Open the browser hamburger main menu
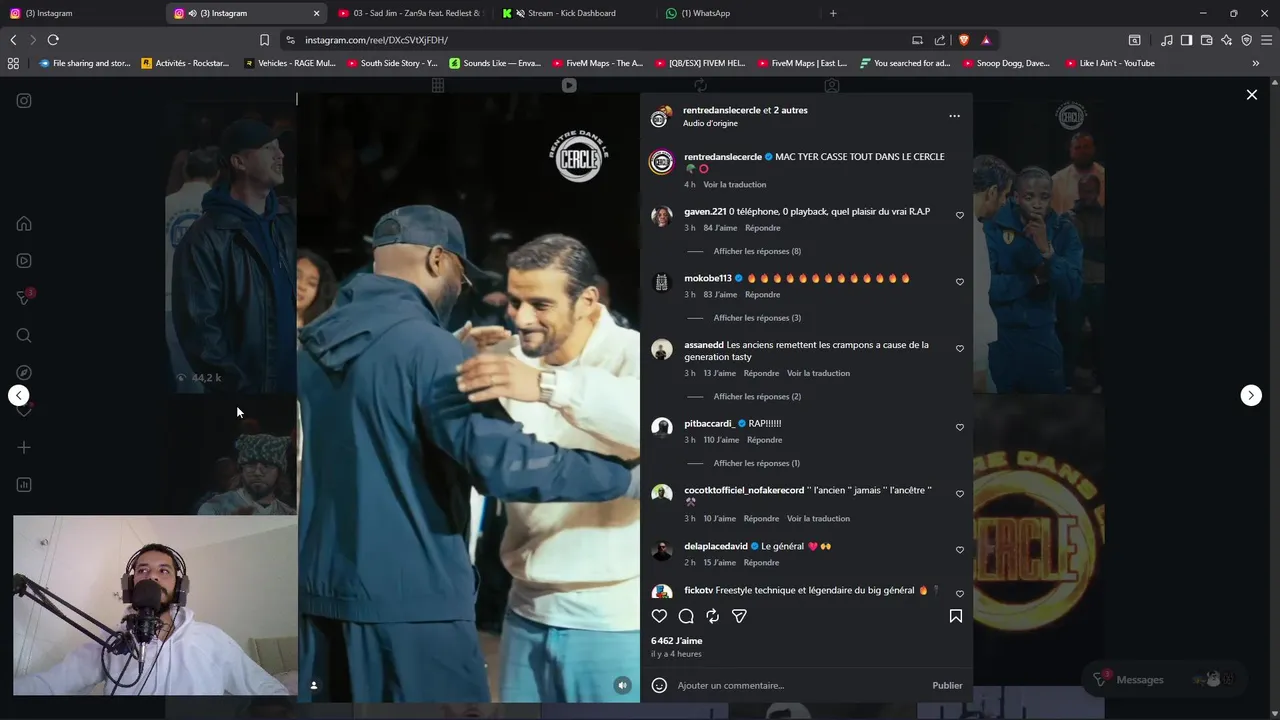This screenshot has width=1280, height=720. point(1266,40)
